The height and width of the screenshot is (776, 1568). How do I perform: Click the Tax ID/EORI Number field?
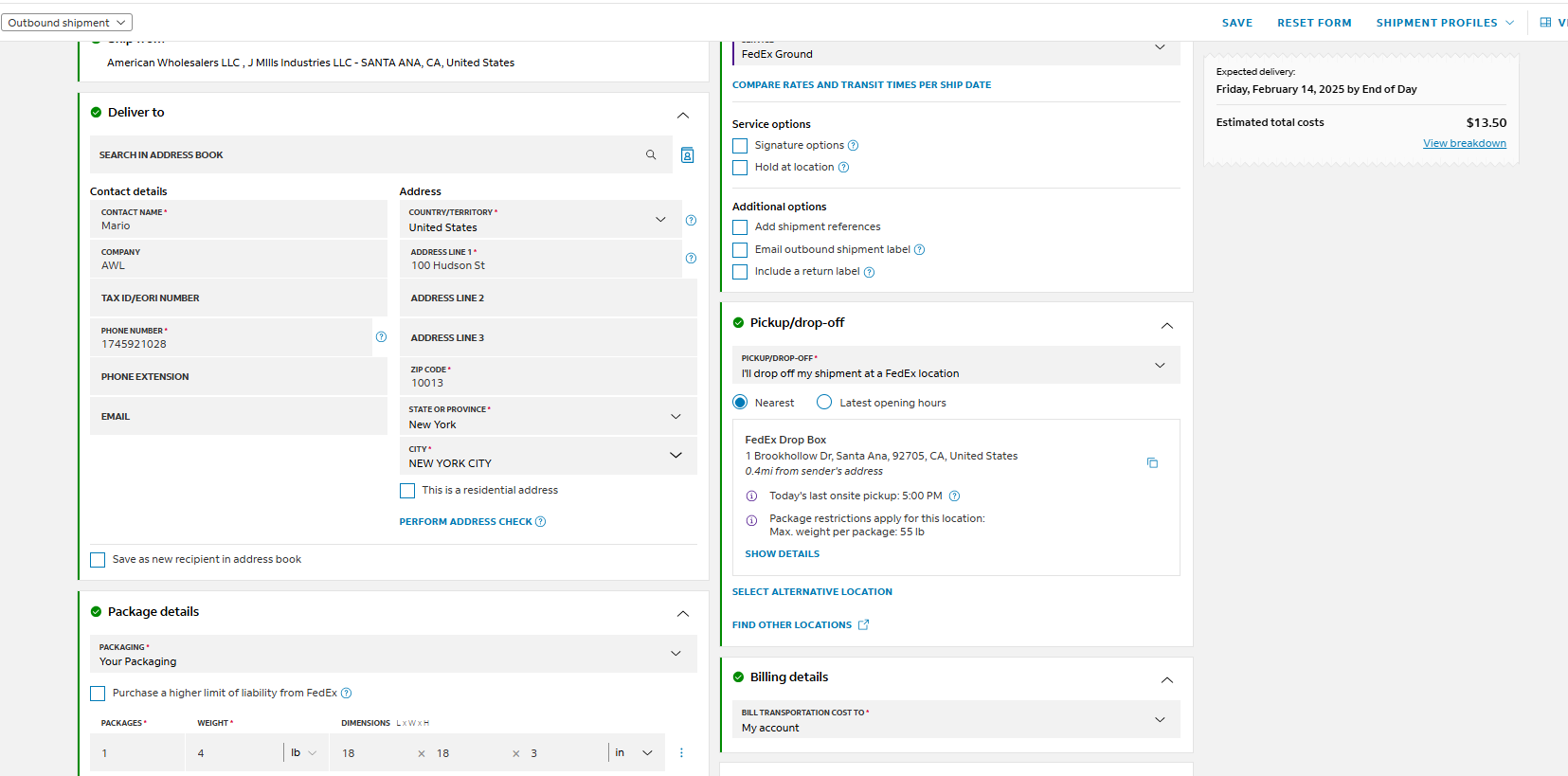pos(239,298)
